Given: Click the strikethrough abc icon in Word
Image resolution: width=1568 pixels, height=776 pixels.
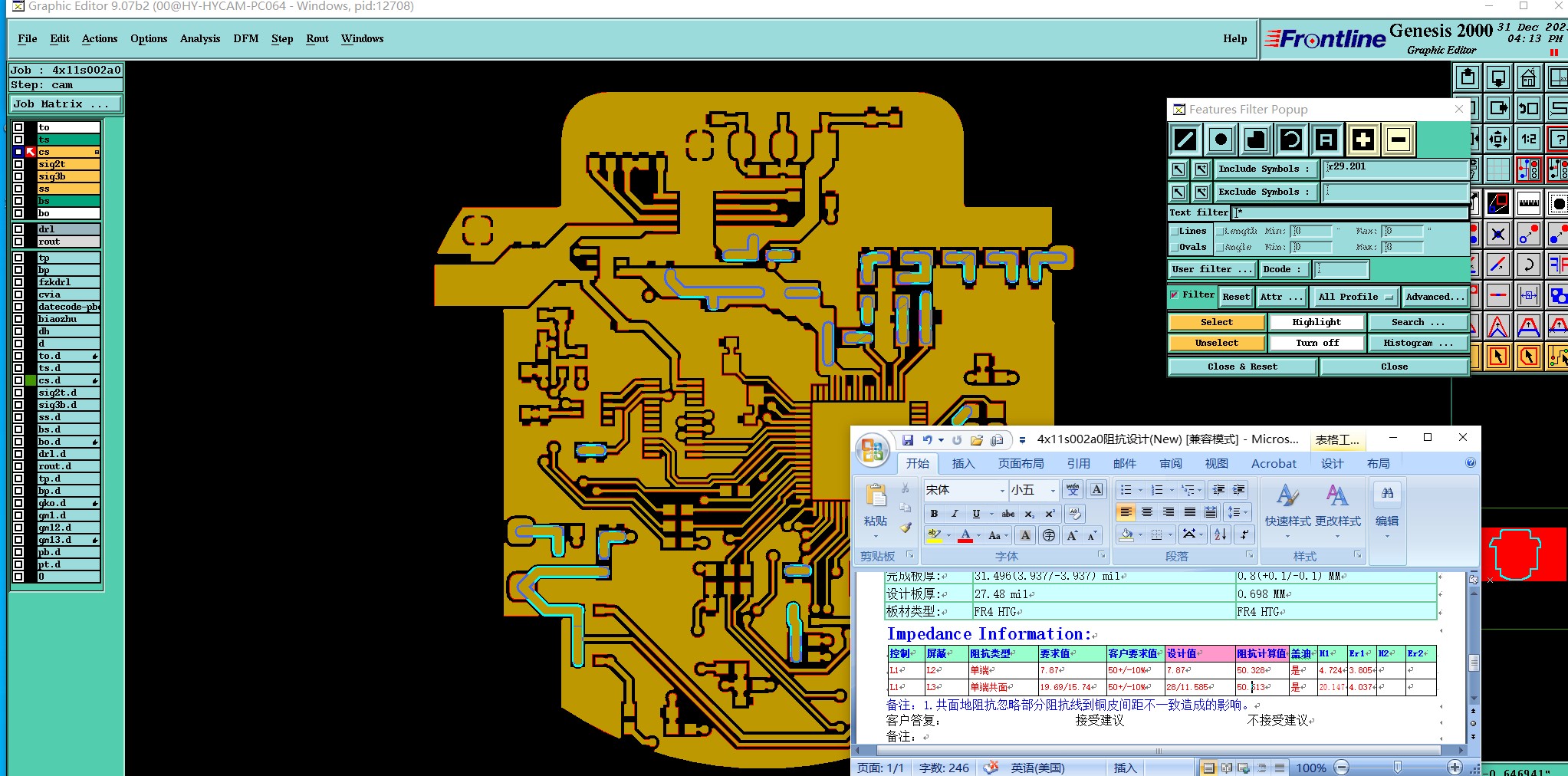Looking at the screenshot, I should [x=1008, y=514].
